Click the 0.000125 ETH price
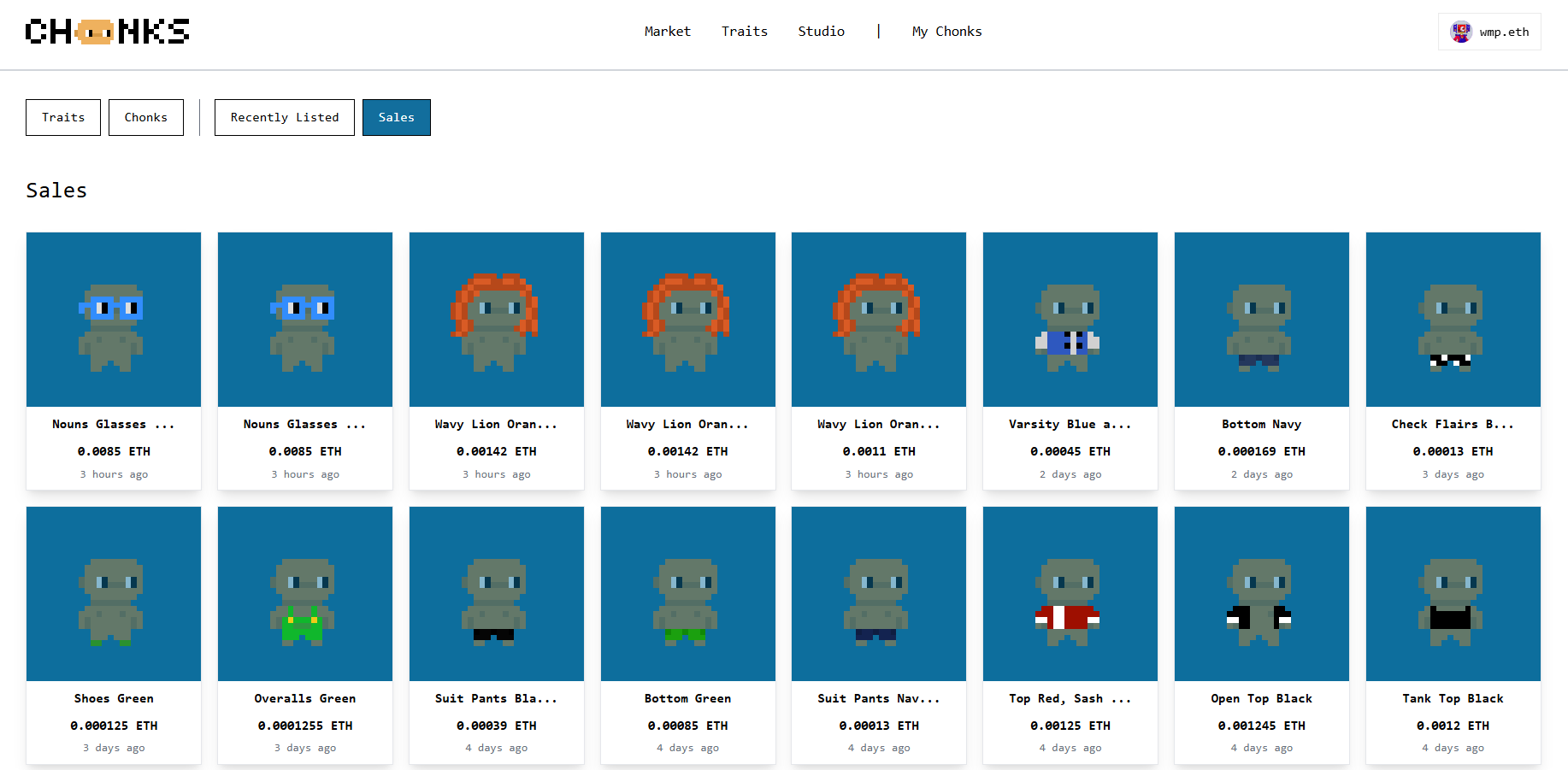This screenshot has height=770, width=1568. coord(114,726)
